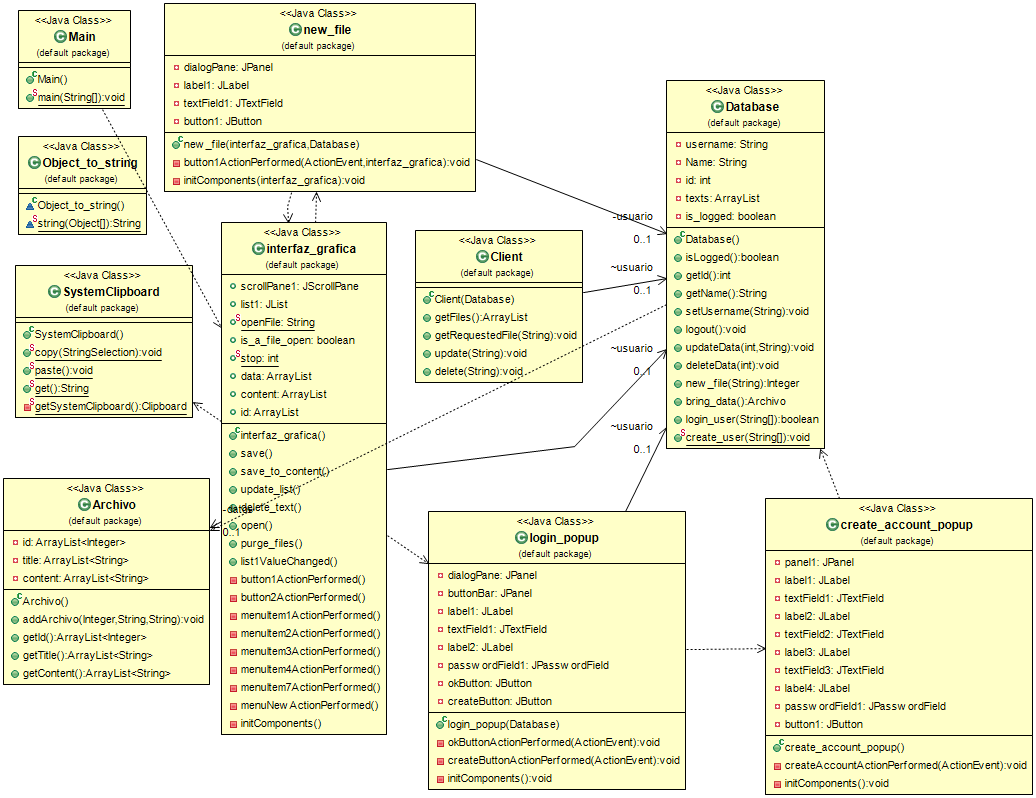Select the 'textField1: JTextField' field in new_file

pos(233,104)
